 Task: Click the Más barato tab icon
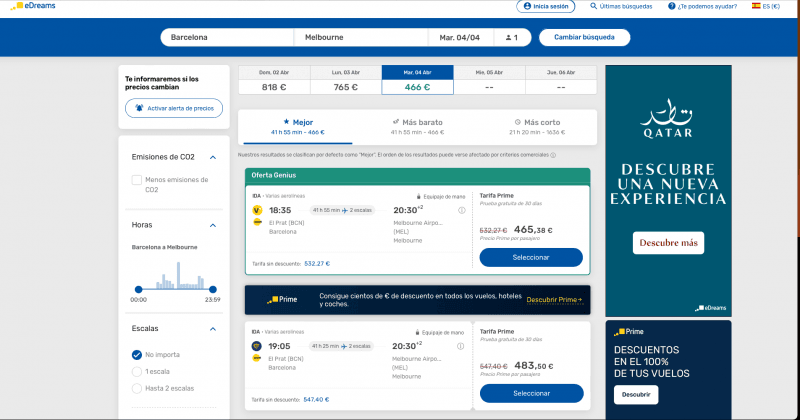tap(395, 122)
